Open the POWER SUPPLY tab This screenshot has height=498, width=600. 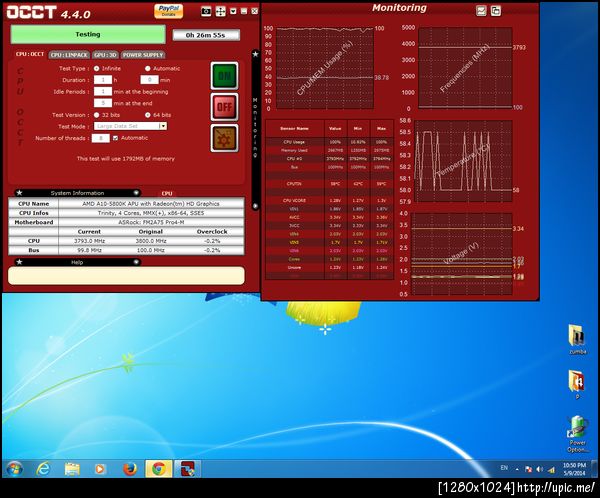click(x=143, y=55)
